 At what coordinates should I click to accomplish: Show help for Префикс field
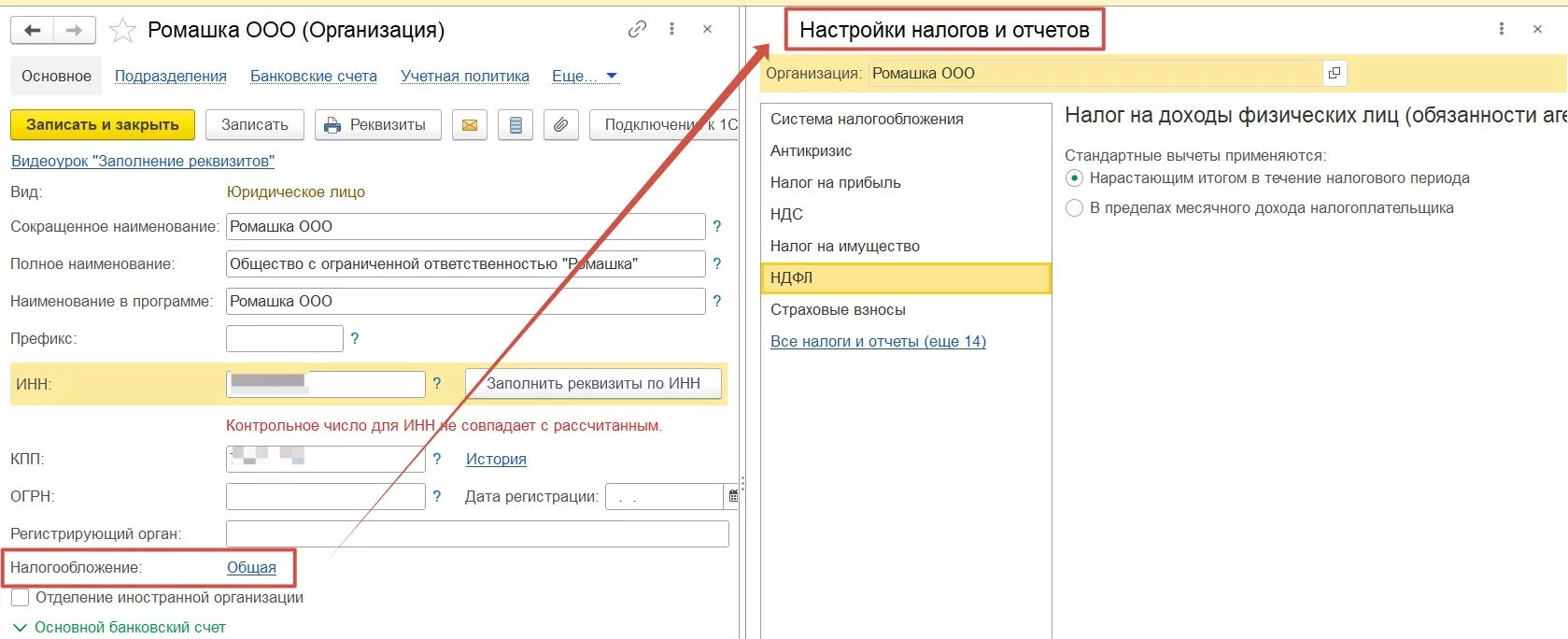355,338
